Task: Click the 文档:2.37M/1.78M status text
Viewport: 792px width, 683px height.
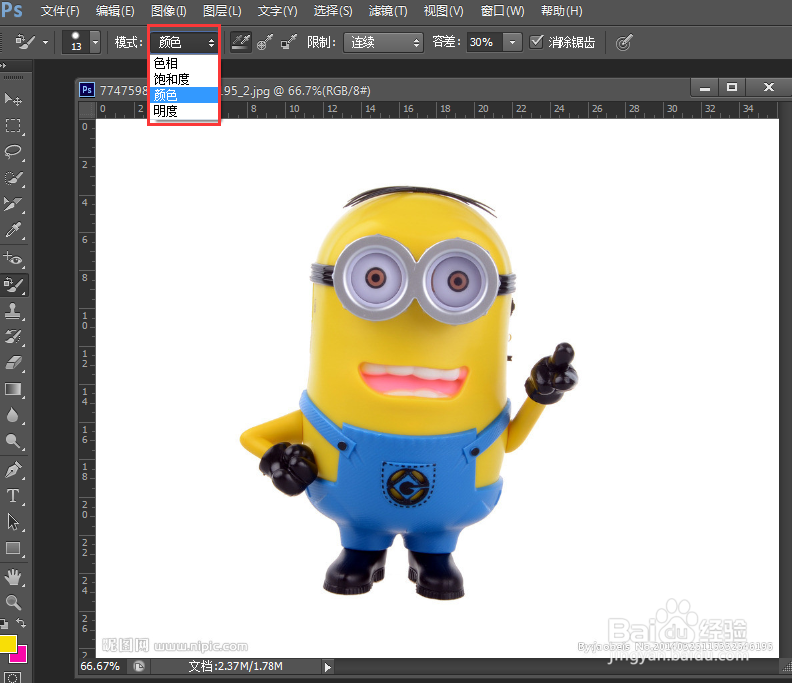Action: (x=235, y=666)
